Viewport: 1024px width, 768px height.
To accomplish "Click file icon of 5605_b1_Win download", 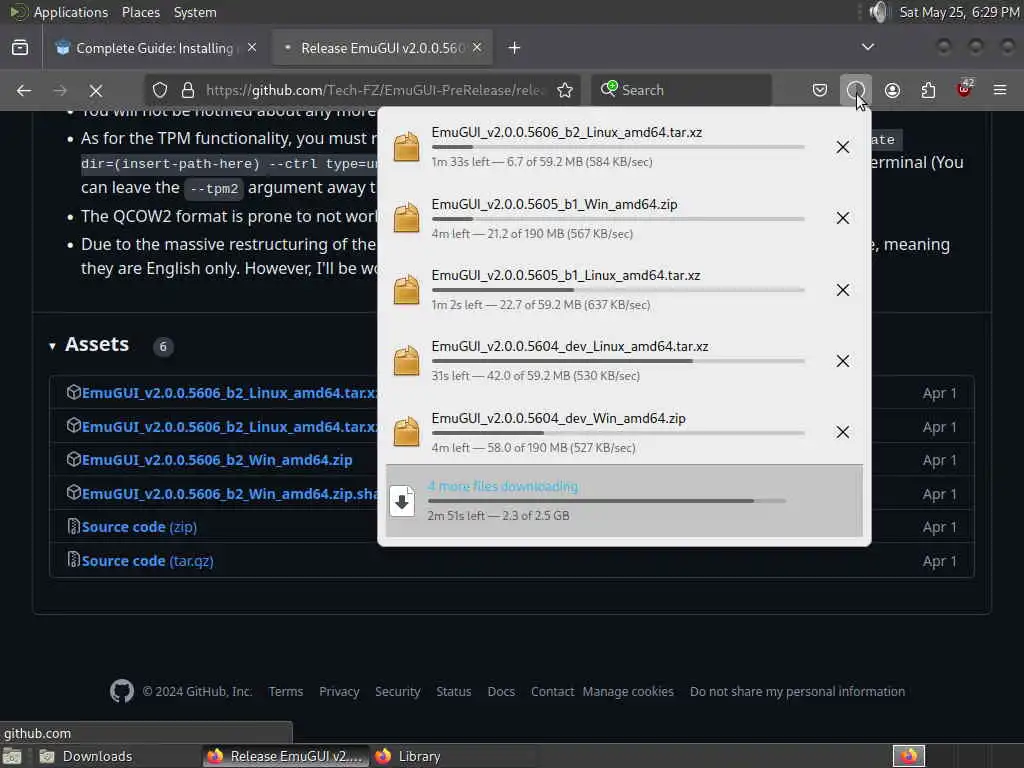I will (406, 217).
